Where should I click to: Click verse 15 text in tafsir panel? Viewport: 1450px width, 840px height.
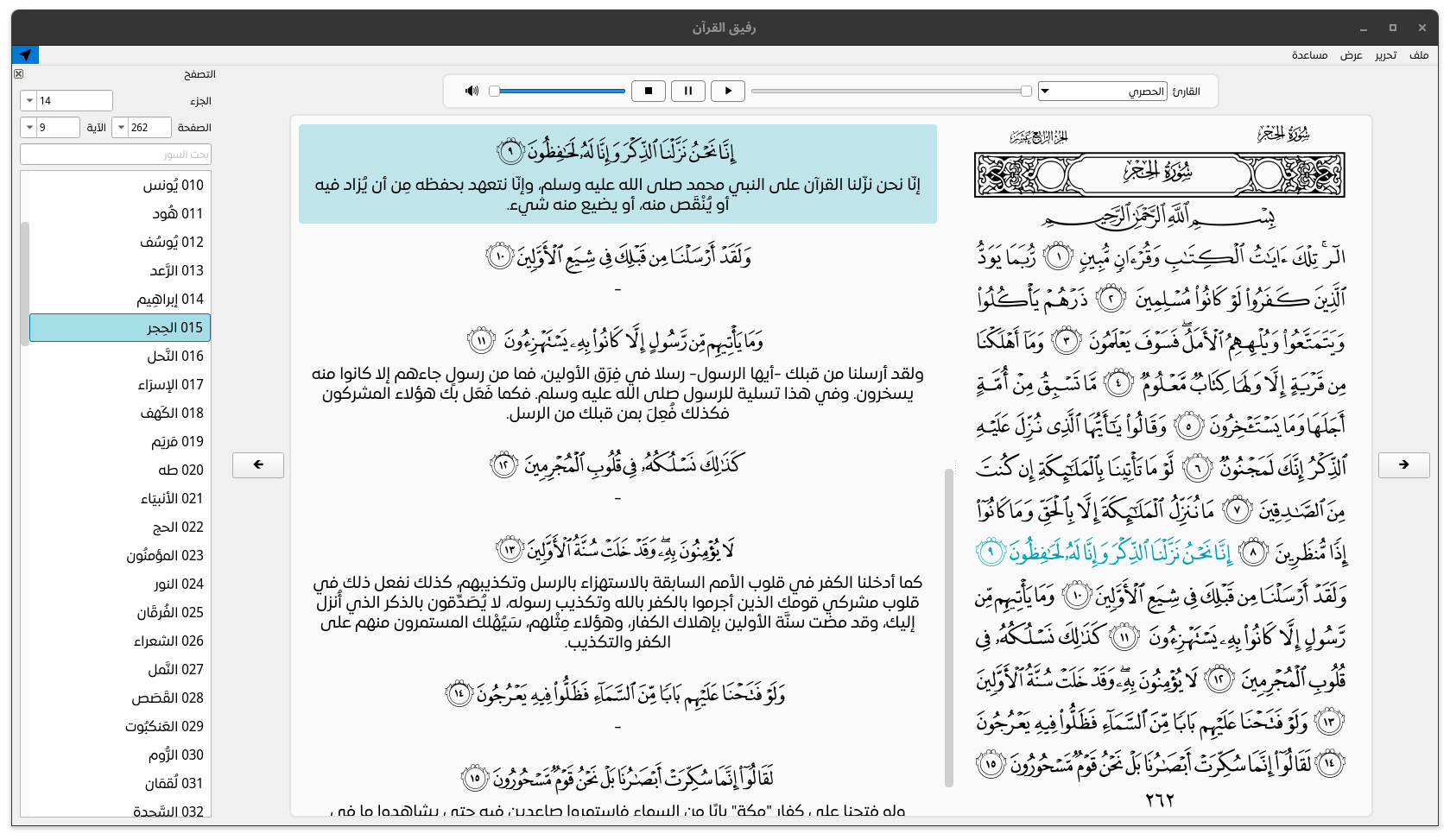[617, 778]
